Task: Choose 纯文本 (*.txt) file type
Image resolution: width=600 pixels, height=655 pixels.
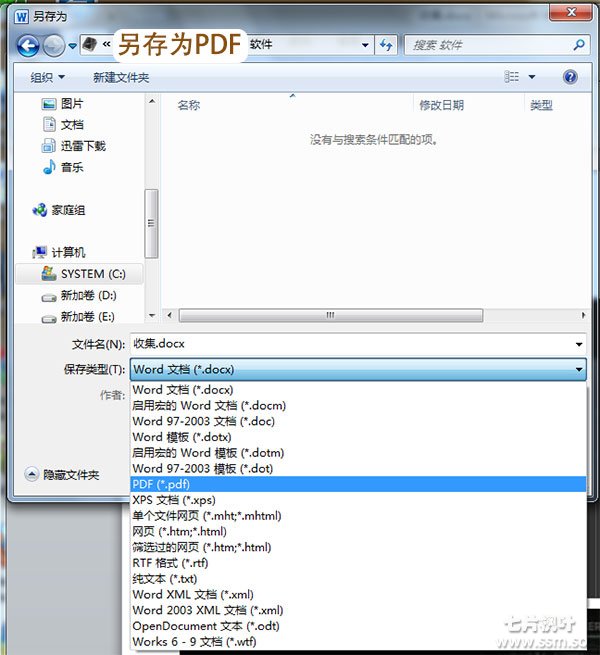Action: 165,579
